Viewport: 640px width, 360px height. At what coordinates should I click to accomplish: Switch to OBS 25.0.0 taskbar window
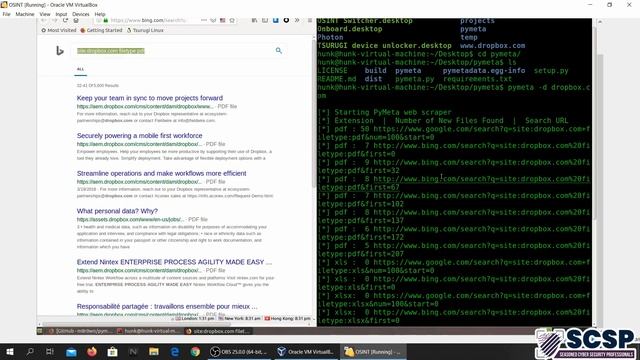coord(239,351)
